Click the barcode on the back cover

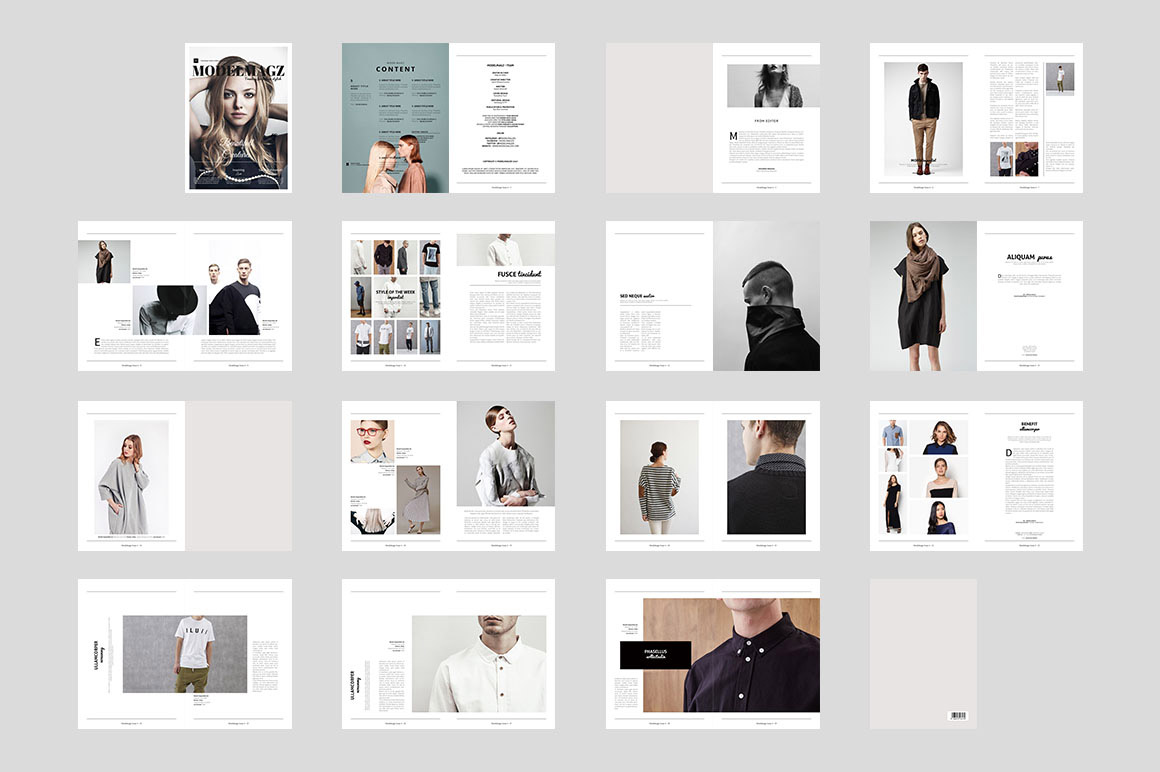tap(958, 716)
